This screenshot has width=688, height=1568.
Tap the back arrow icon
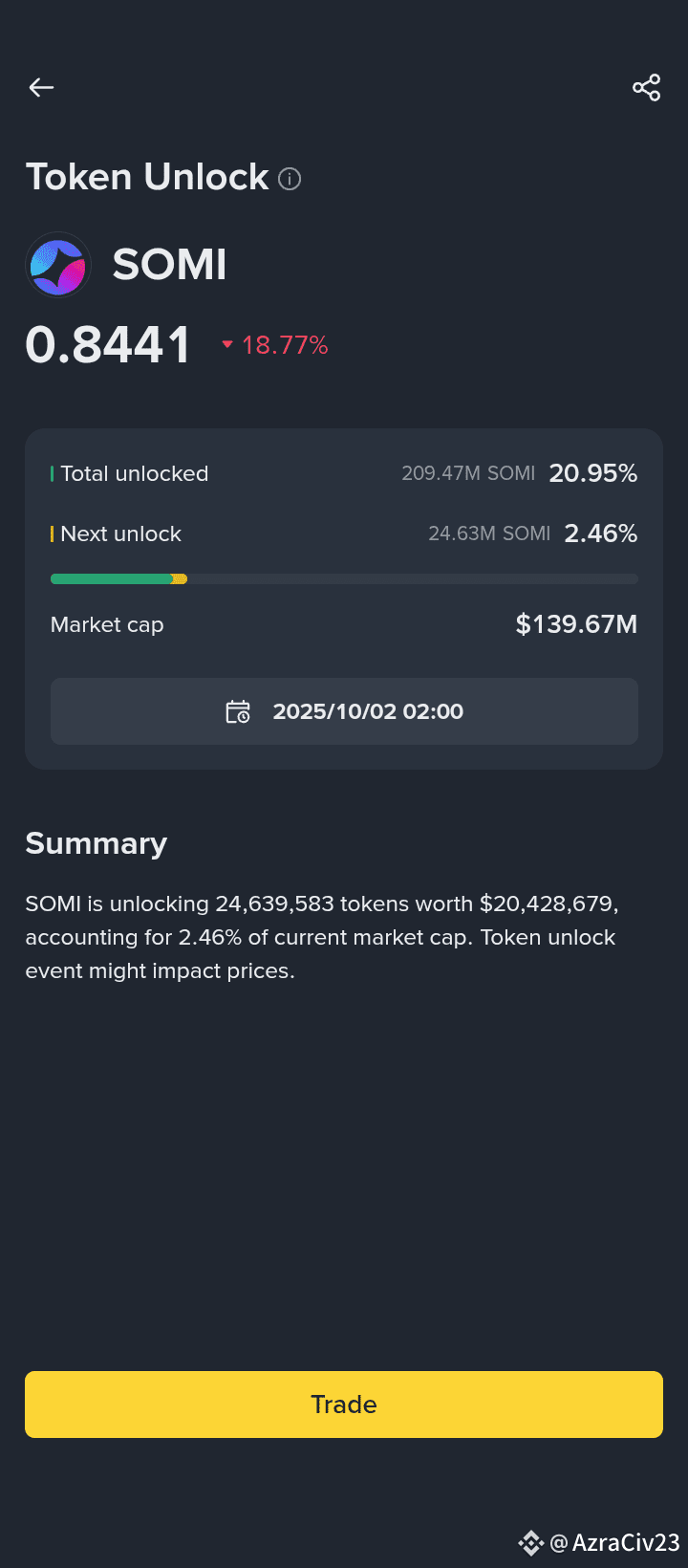(41, 88)
